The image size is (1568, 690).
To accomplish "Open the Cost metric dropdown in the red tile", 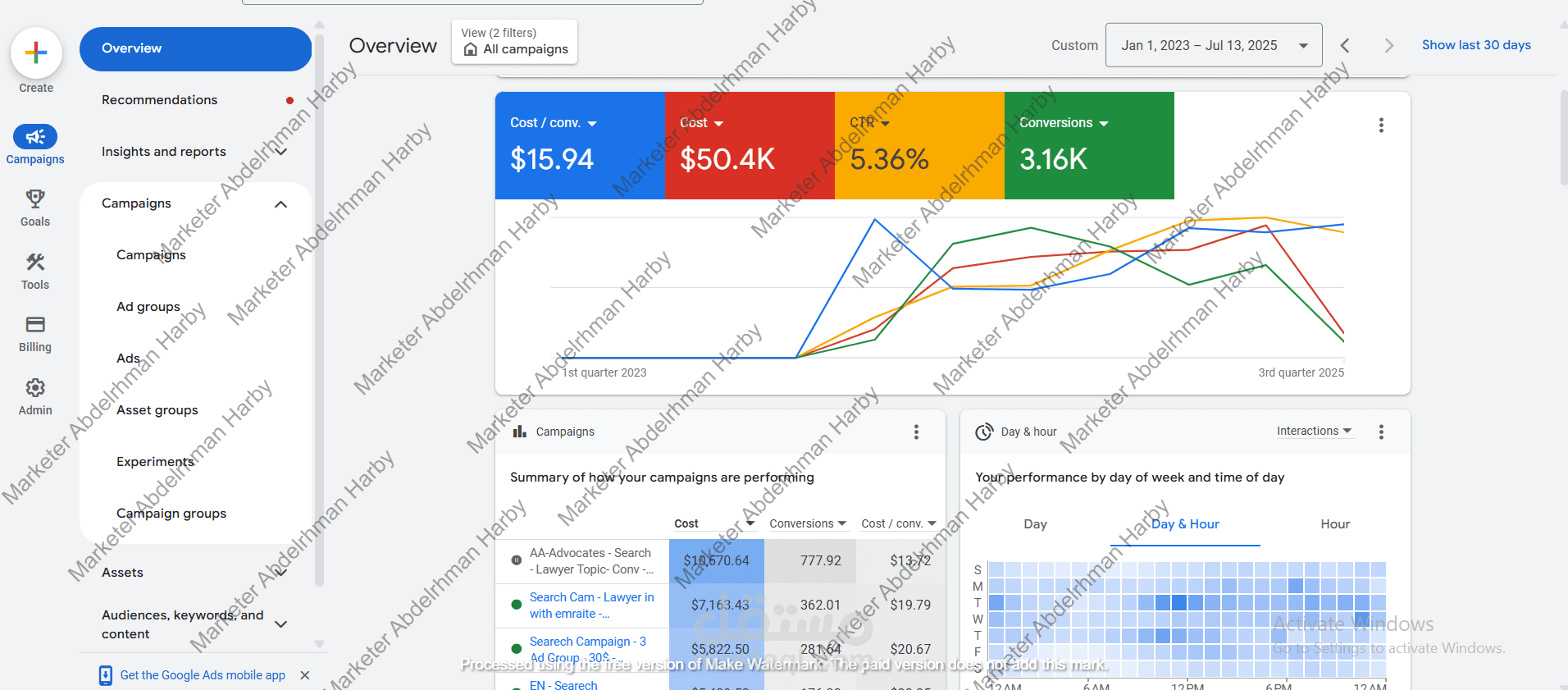I will coord(702,123).
